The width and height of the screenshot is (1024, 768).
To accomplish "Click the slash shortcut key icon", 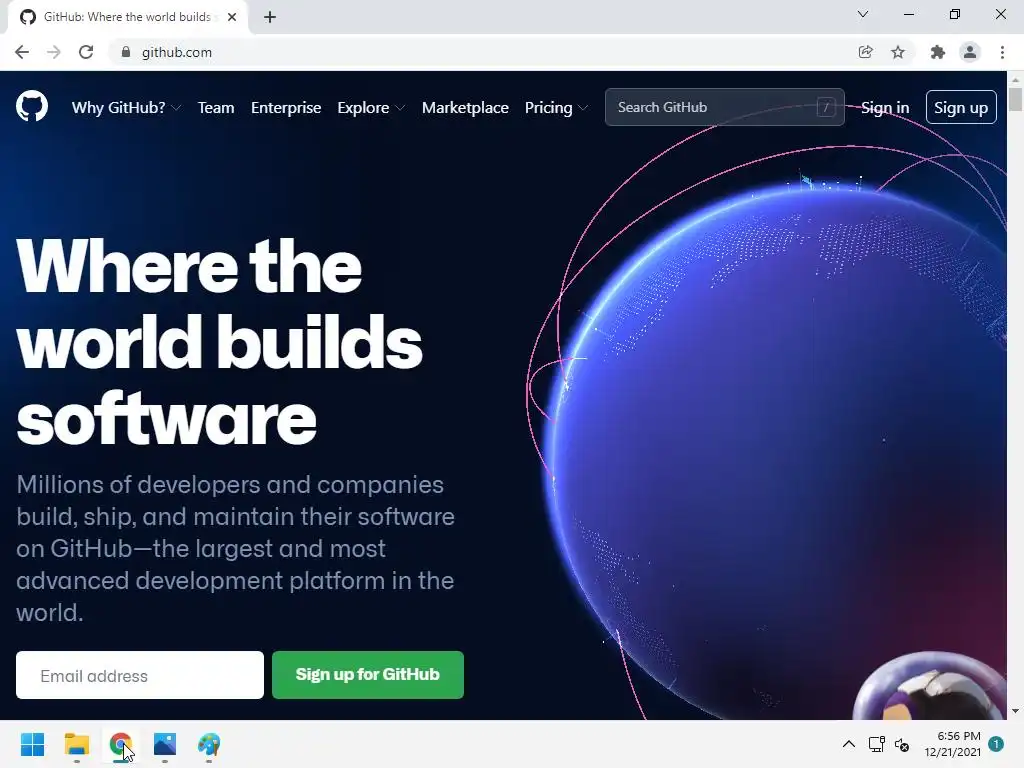I will (x=825, y=107).
